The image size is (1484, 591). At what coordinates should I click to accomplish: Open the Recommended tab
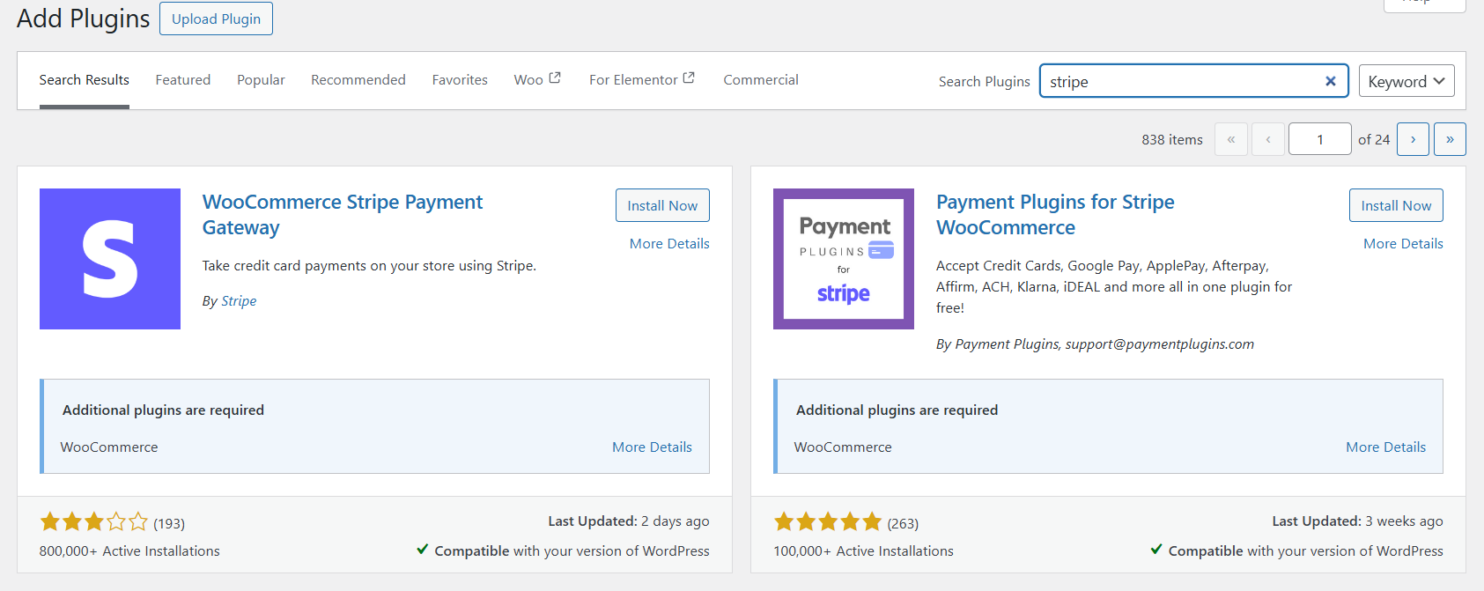tap(358, 80)
